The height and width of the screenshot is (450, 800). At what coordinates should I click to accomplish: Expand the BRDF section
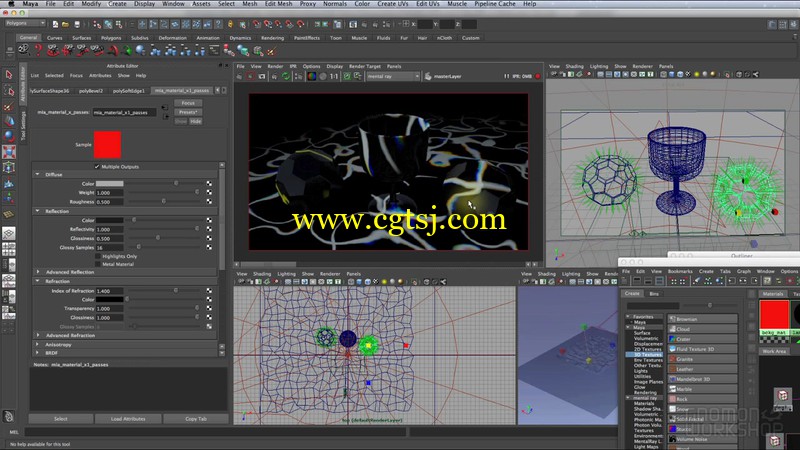[37, 353]
